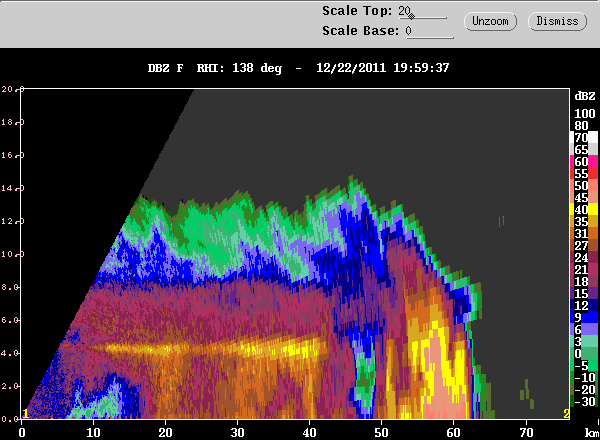Click the "10" km range axis label
The width and height of the screenshot is (600, 440).
coord(93,433)
